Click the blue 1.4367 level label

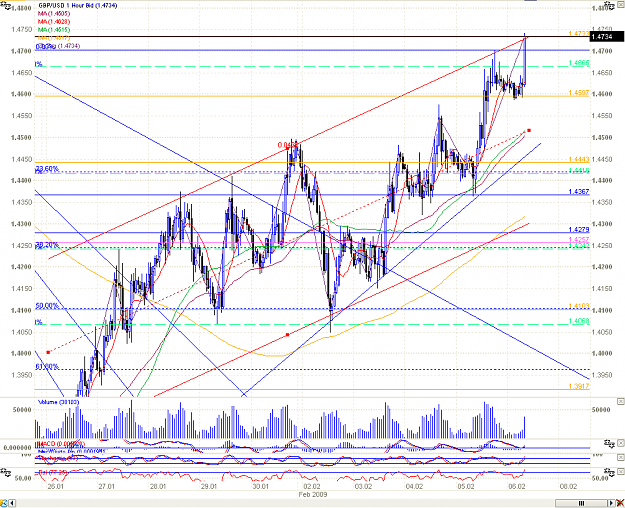[x=578, y=192]
